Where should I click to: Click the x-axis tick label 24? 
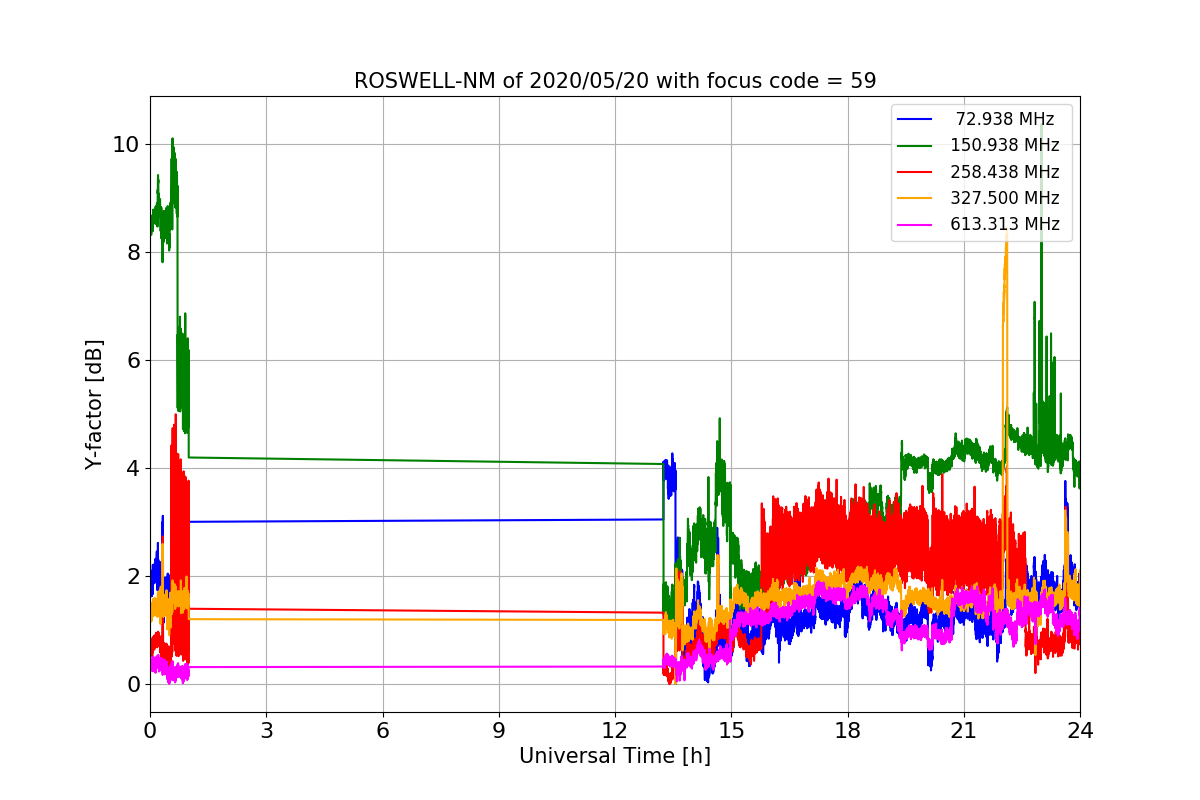tap(1080, 731)
